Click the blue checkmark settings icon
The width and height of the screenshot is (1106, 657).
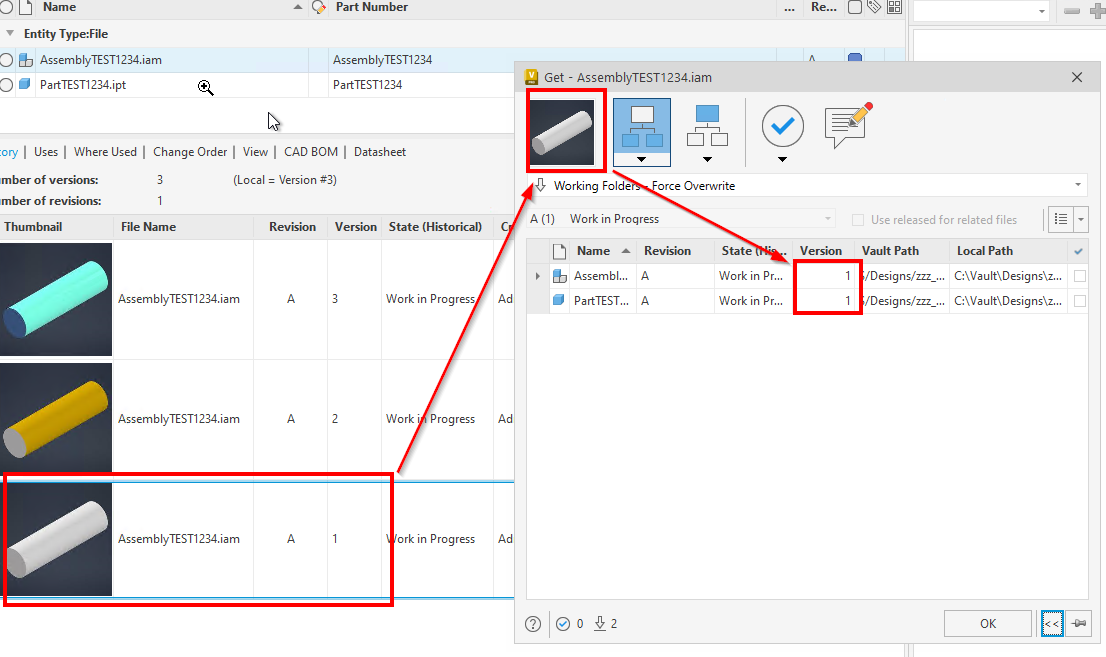(782, 127)
